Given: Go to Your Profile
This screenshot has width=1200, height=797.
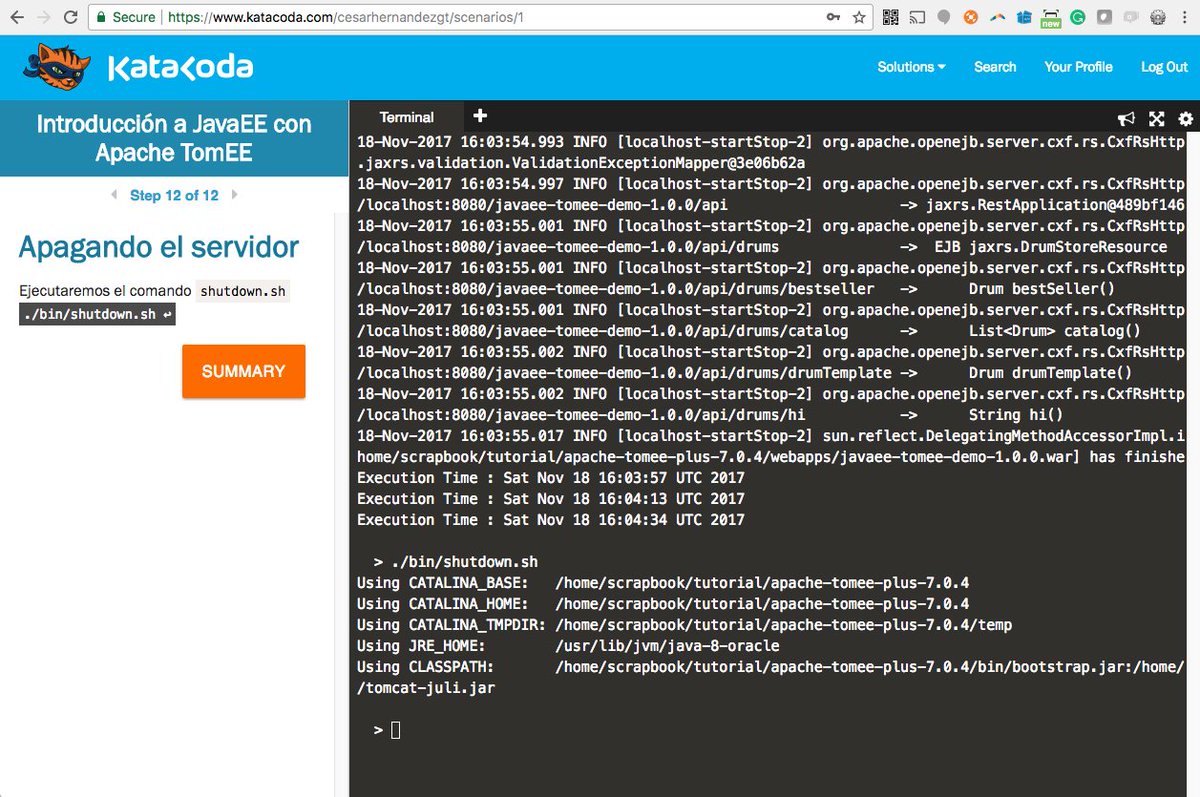Looking at the screenshot, I should tap(1078, 67).
